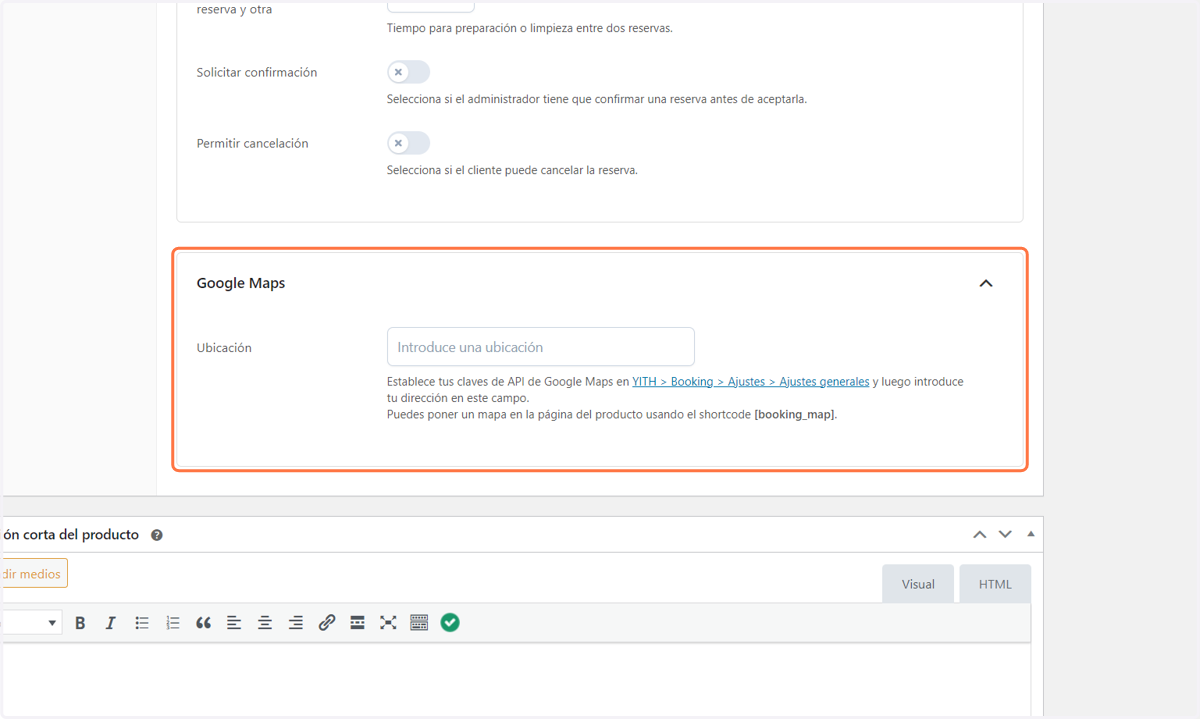Screen dimensions: 1200x719
Task: Click the Solicitar confirmación label
Action: click(257, 72)
